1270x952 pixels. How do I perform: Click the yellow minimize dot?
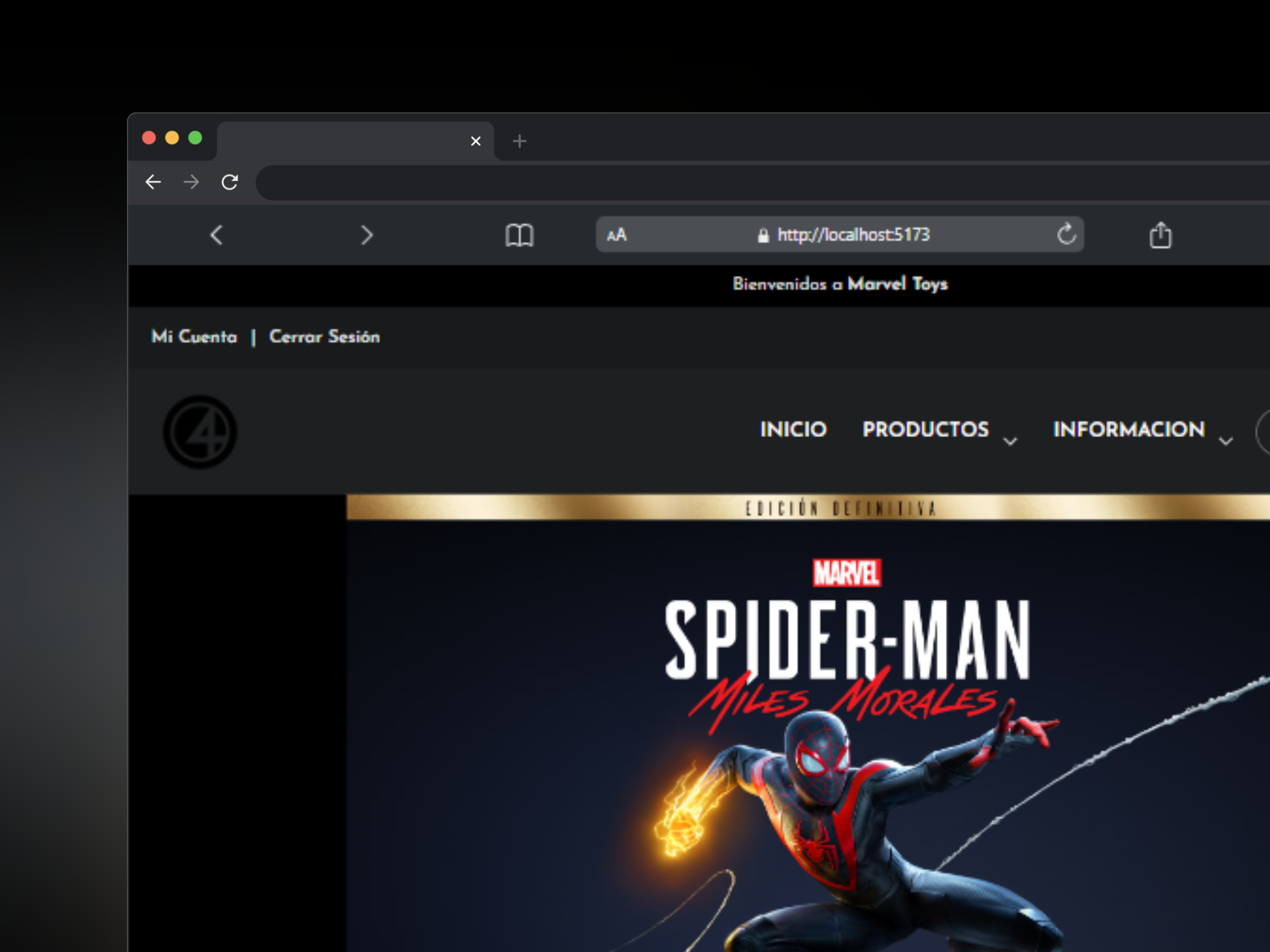[172, 138]
